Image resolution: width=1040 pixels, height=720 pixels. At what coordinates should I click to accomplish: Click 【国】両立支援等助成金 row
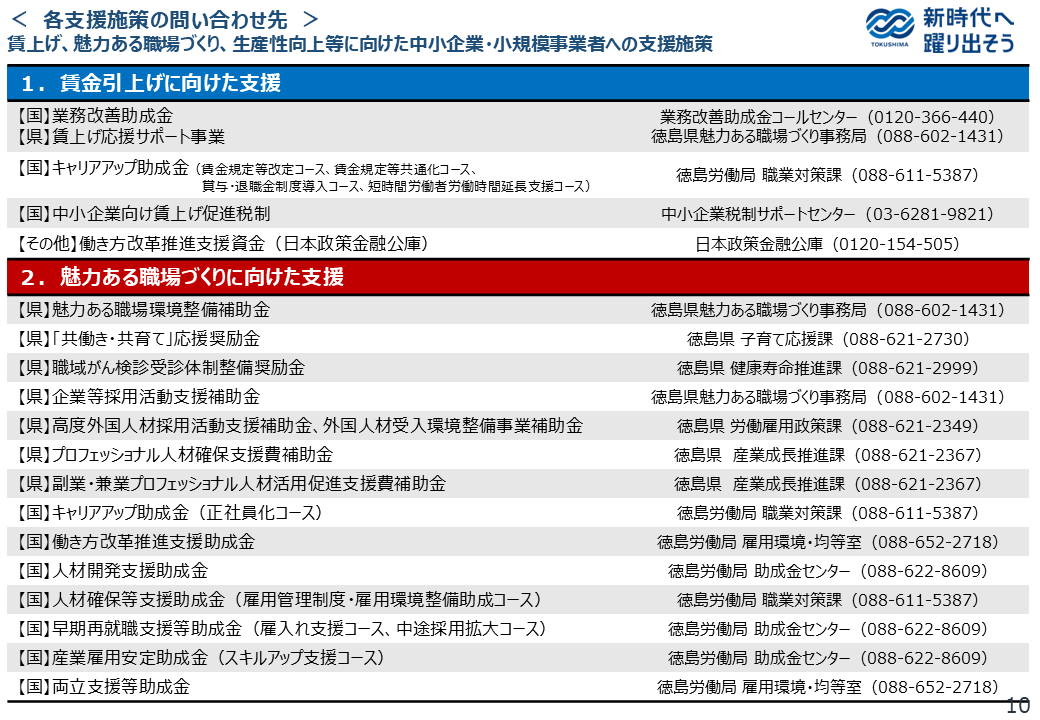coord(518,686)
